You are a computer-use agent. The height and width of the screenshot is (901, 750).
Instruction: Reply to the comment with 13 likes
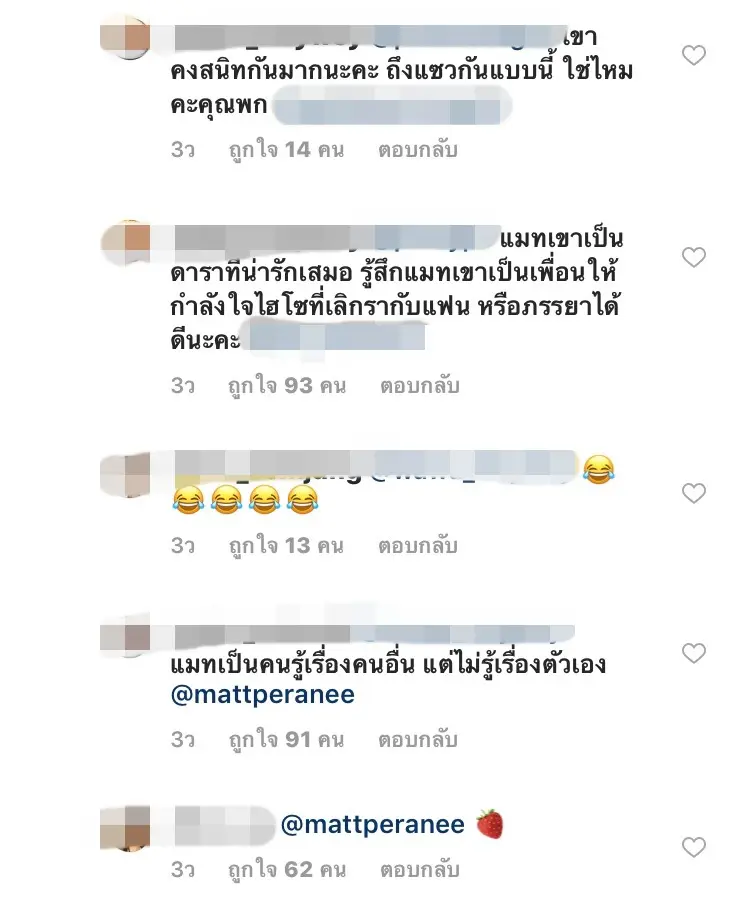click(x=418, y=545)
